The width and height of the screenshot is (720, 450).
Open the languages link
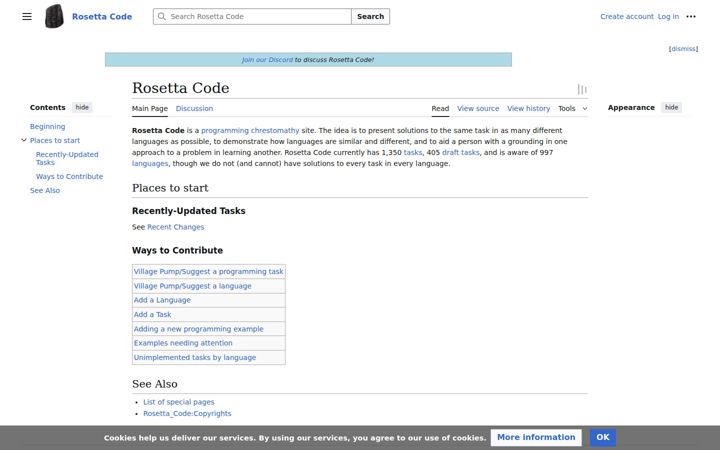point(150,163)
